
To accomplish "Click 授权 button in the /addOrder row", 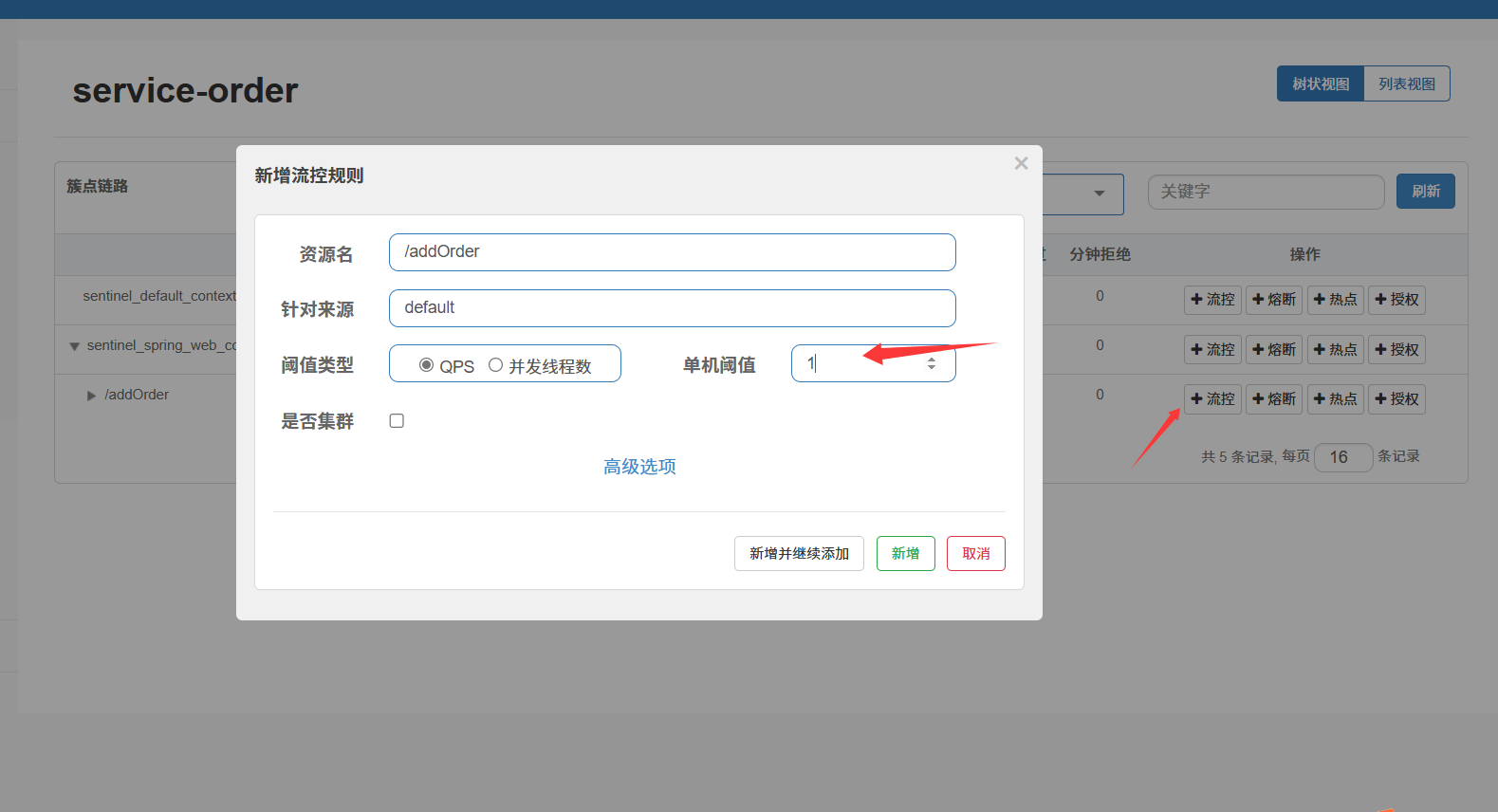I will [1396, 399].
